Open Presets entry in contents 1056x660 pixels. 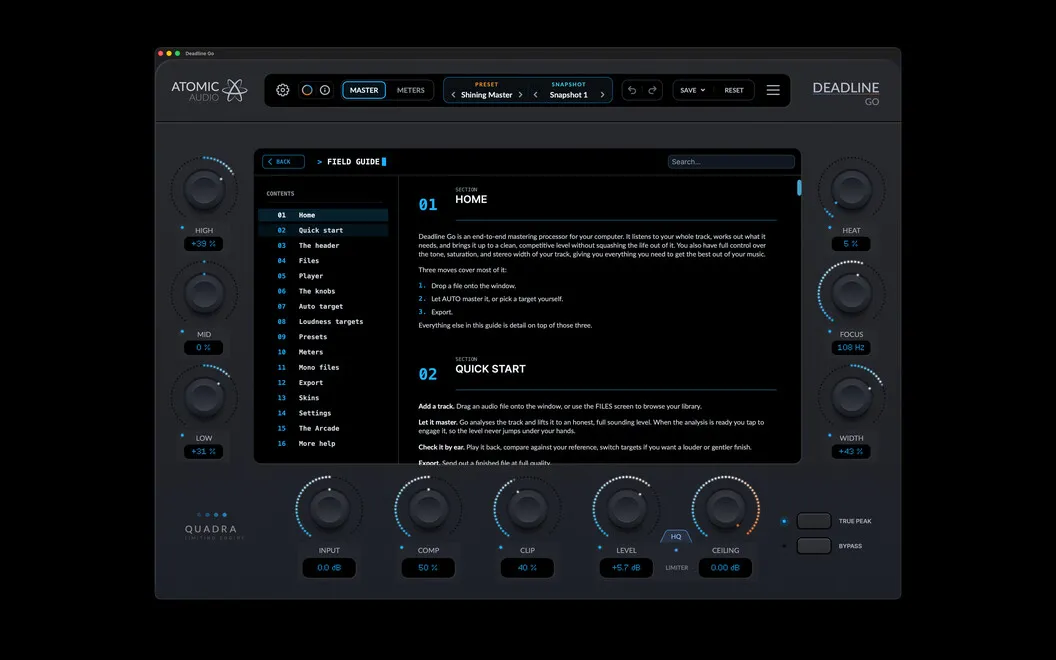[x=323, y=337]
